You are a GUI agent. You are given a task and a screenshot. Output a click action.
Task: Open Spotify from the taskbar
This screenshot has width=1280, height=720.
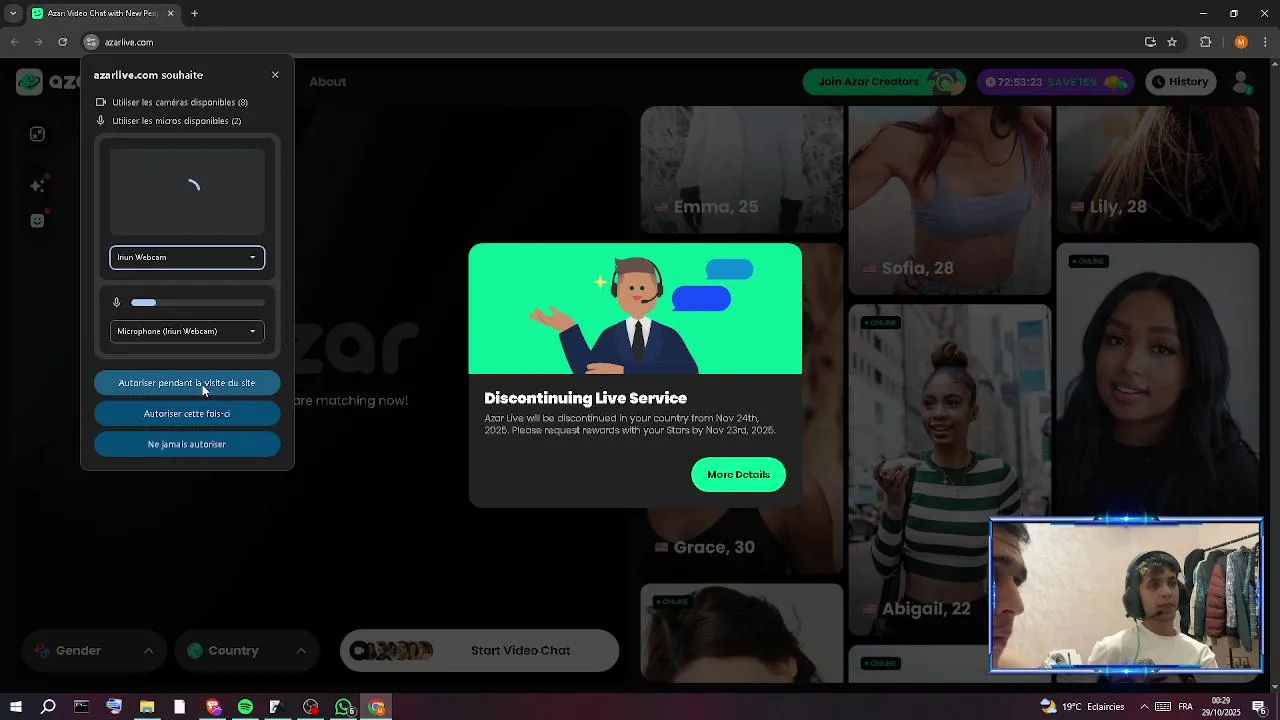point(245,707)
